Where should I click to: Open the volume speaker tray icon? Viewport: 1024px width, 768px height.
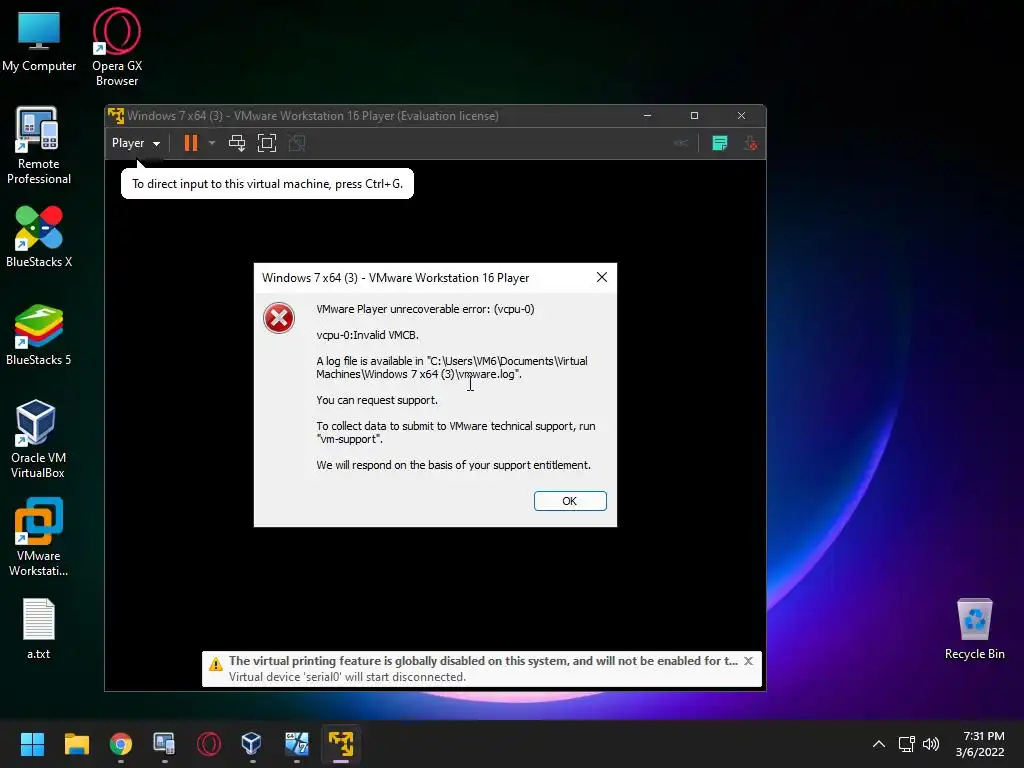click(931, 744)
